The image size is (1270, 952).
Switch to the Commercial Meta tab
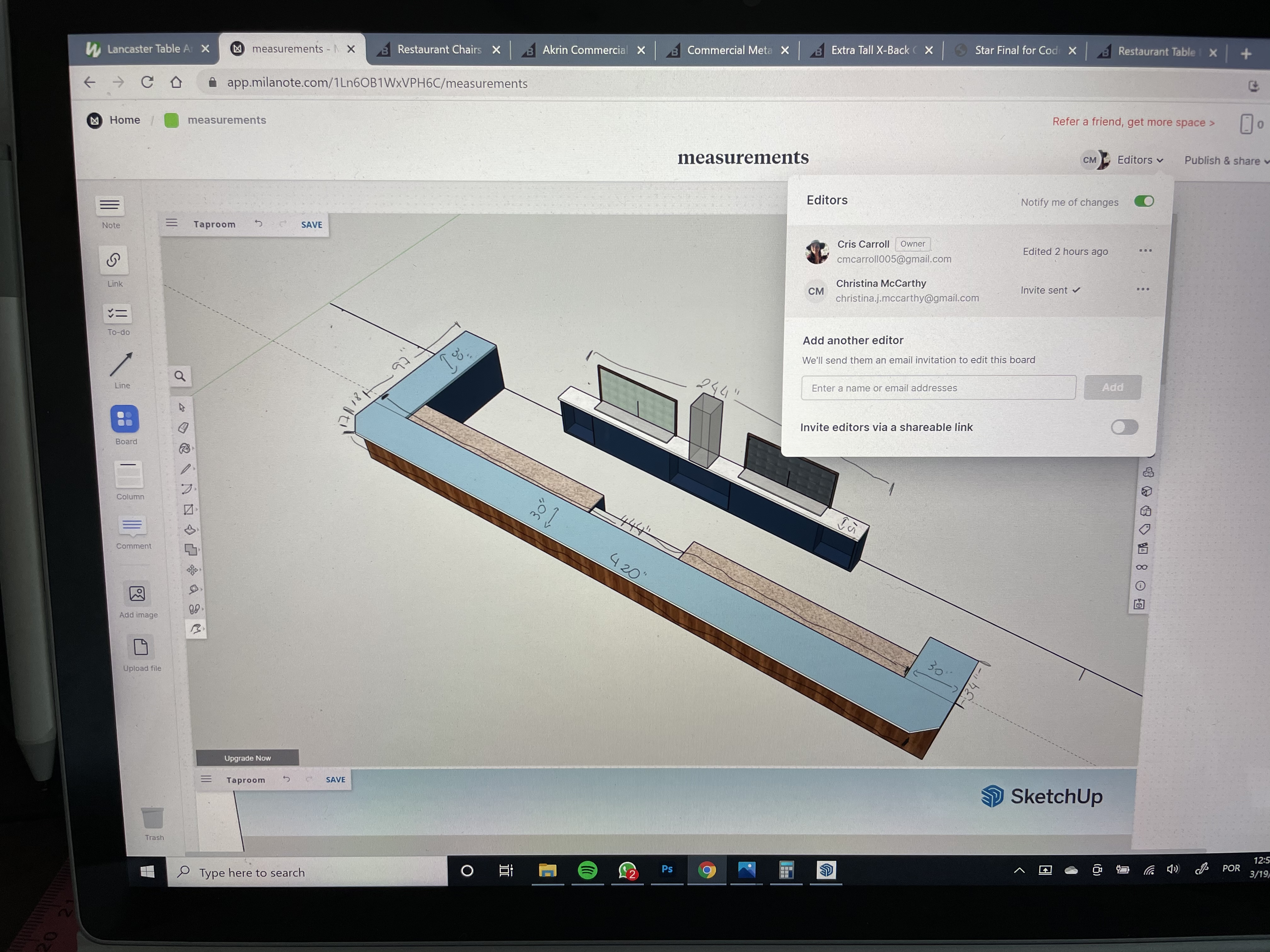point(728,50)
